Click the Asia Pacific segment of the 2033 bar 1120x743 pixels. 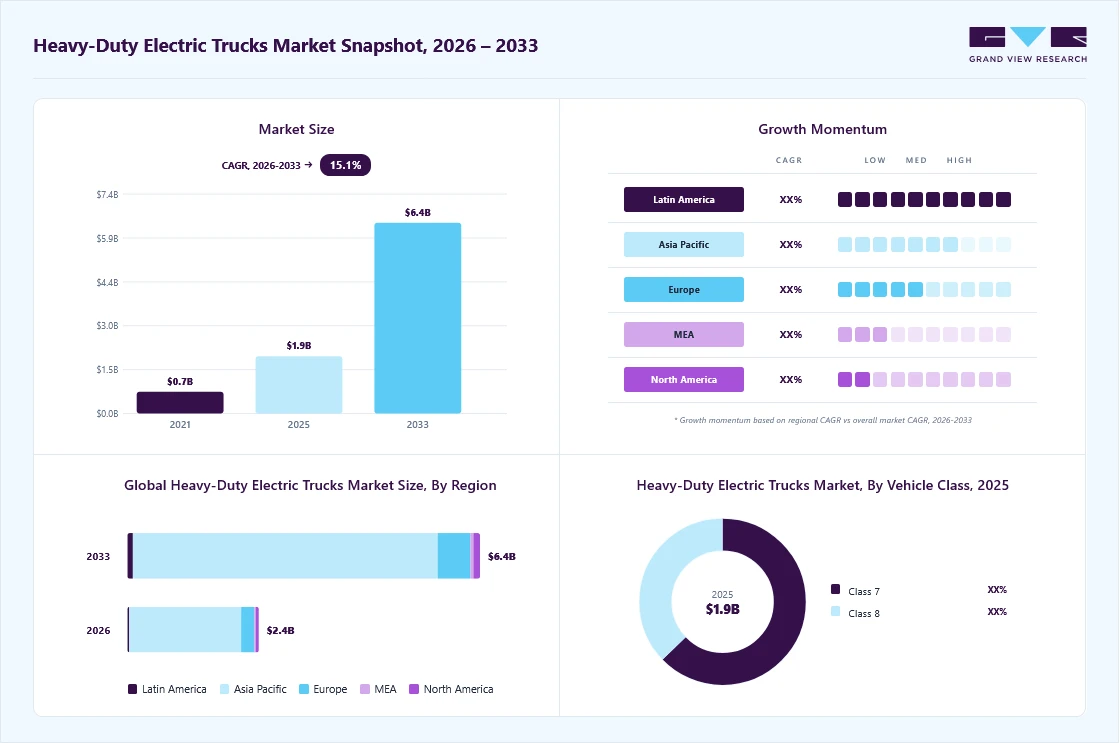285,556
